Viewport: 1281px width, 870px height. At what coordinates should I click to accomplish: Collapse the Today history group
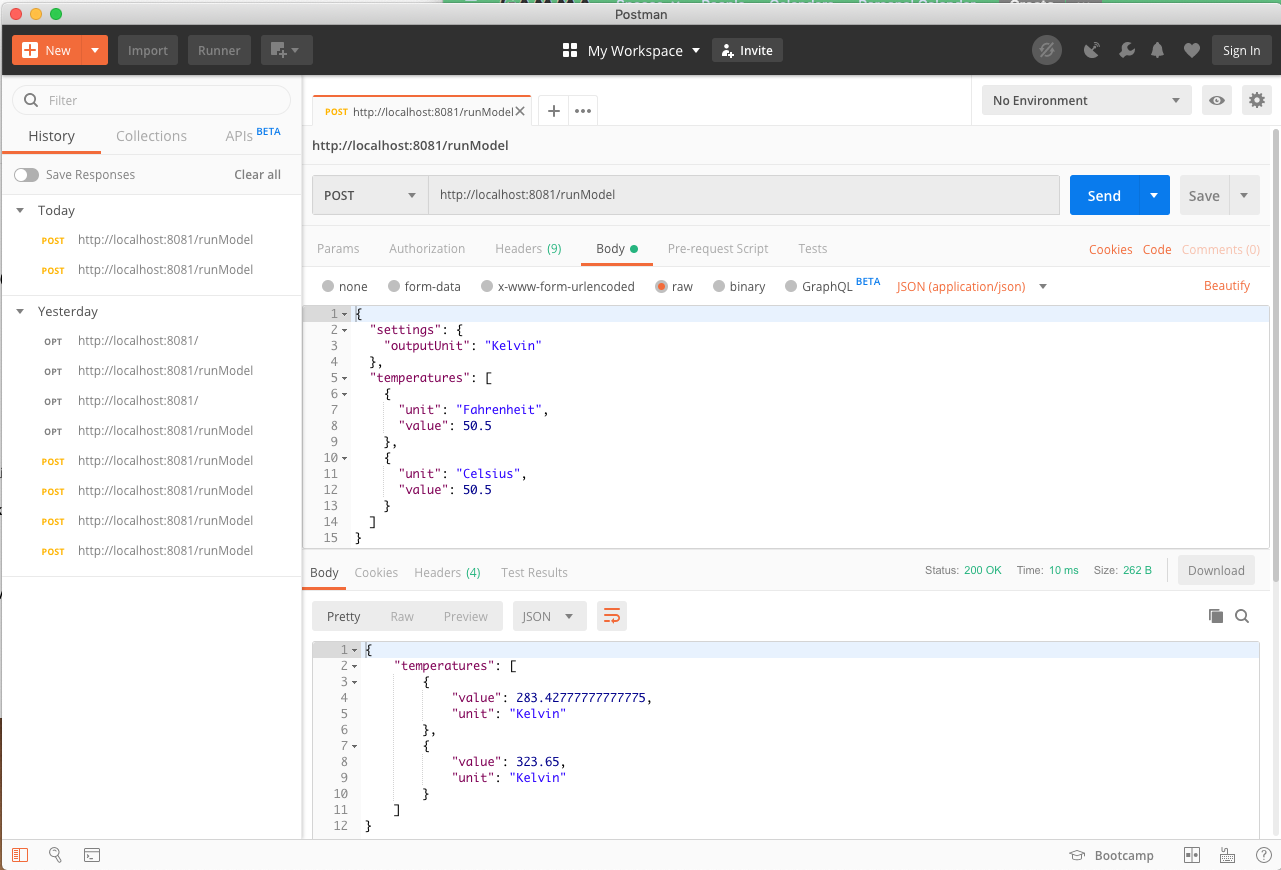(x=21, y=210)
